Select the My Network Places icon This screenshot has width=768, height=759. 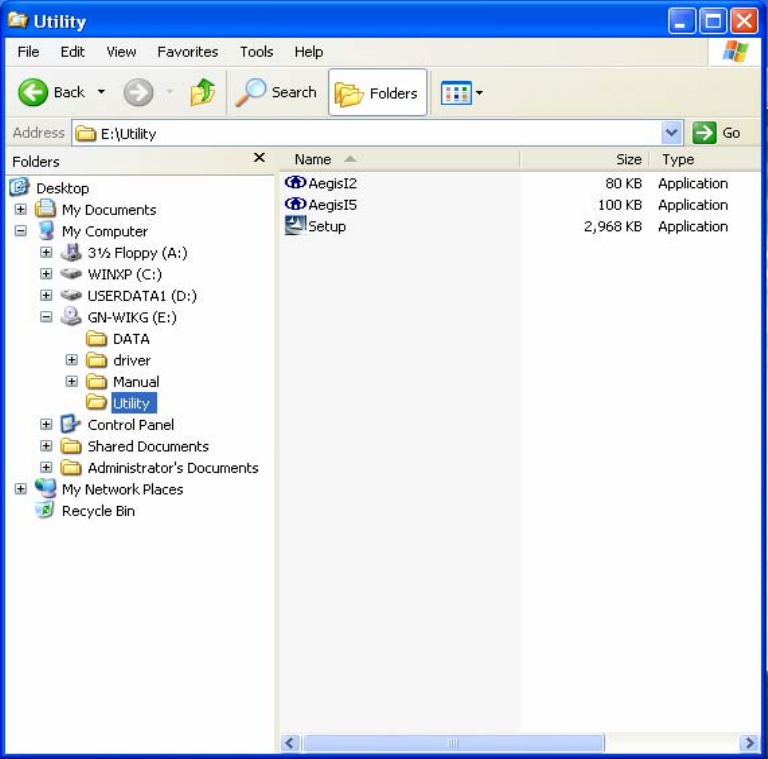tap(46, 489)
